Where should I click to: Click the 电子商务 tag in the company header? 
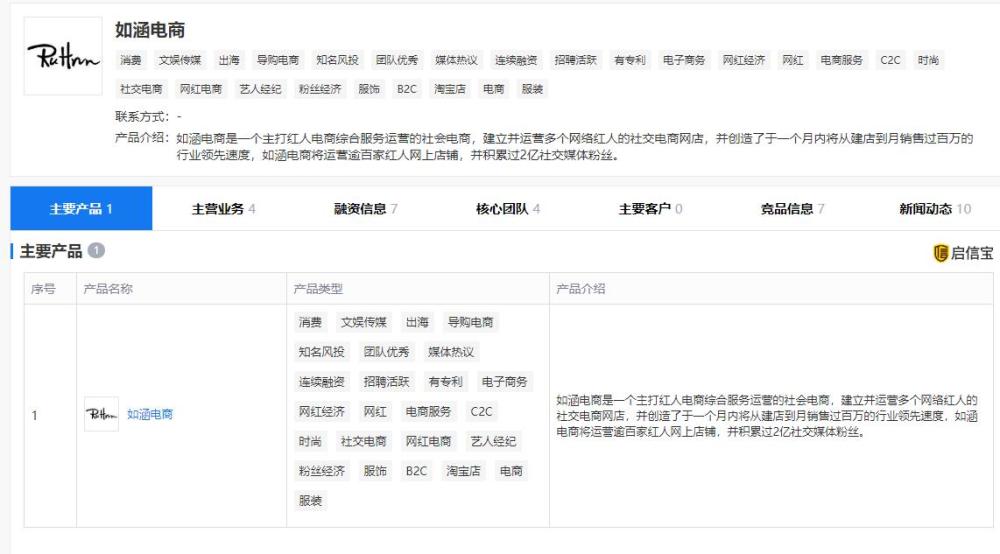[x=684, y=60]
